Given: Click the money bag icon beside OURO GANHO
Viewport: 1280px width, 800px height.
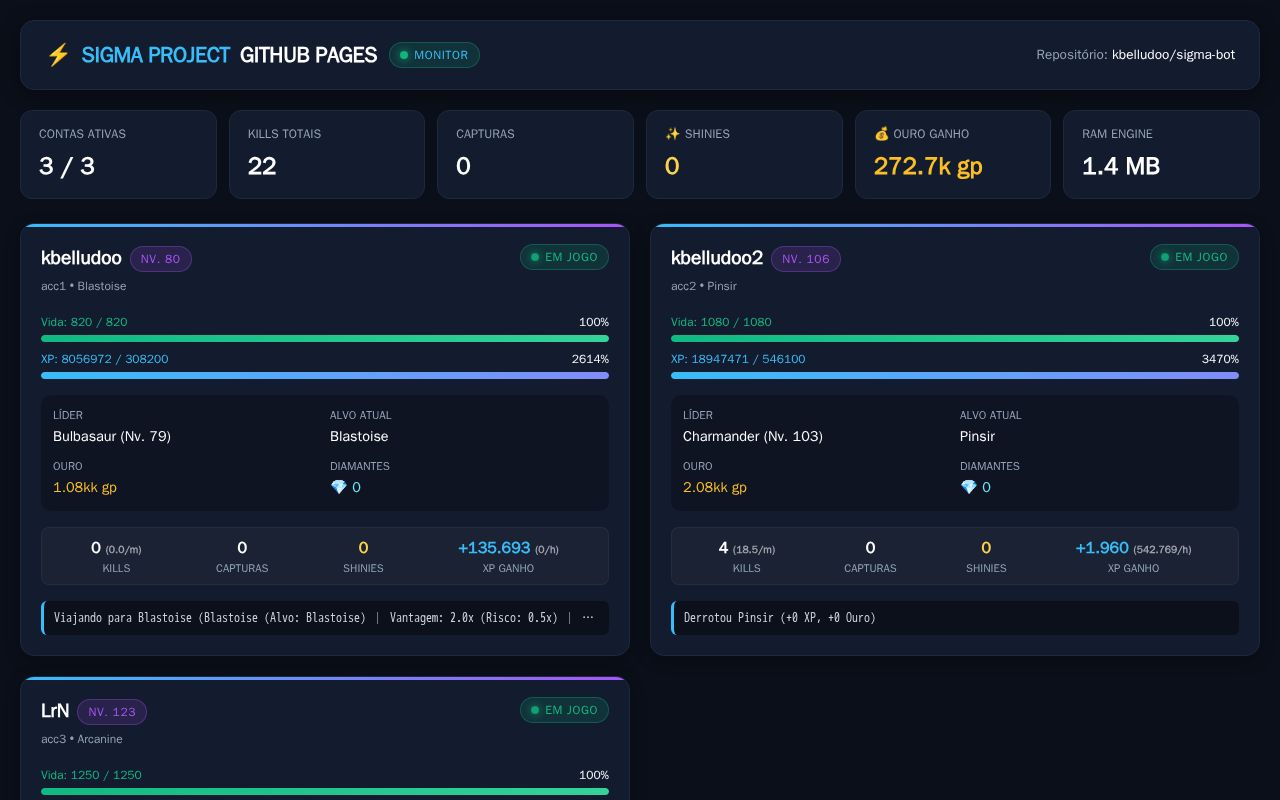Looking at the screenshot, I should (x=881, y=134).
